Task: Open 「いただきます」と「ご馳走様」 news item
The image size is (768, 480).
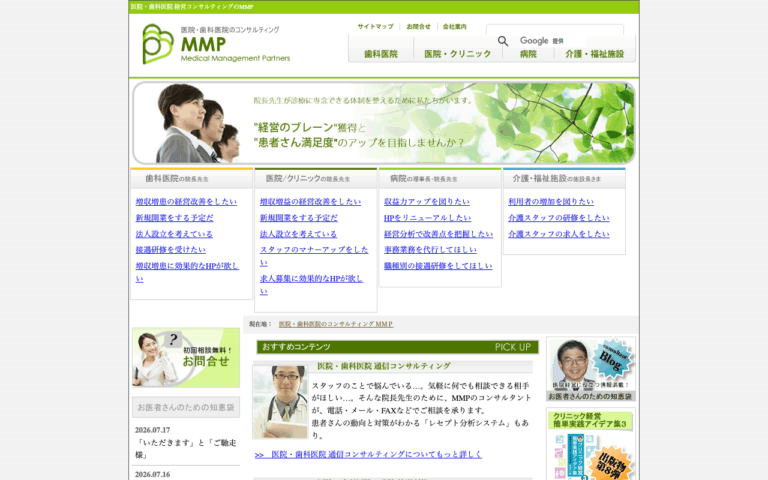Action: click(x=186, y=449)
